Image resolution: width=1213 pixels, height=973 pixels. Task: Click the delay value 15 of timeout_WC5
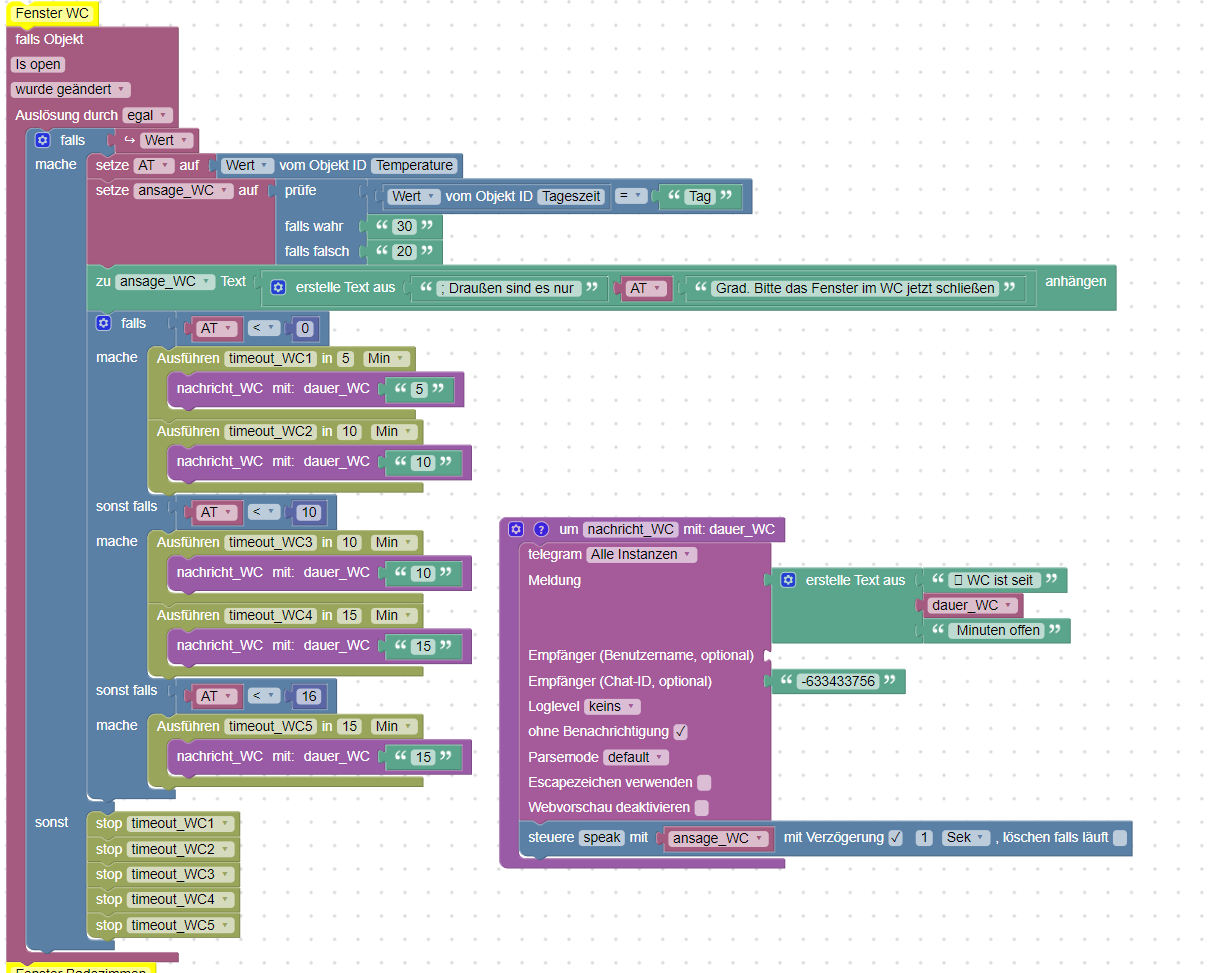pyautogui.click(x=349, y=726)
